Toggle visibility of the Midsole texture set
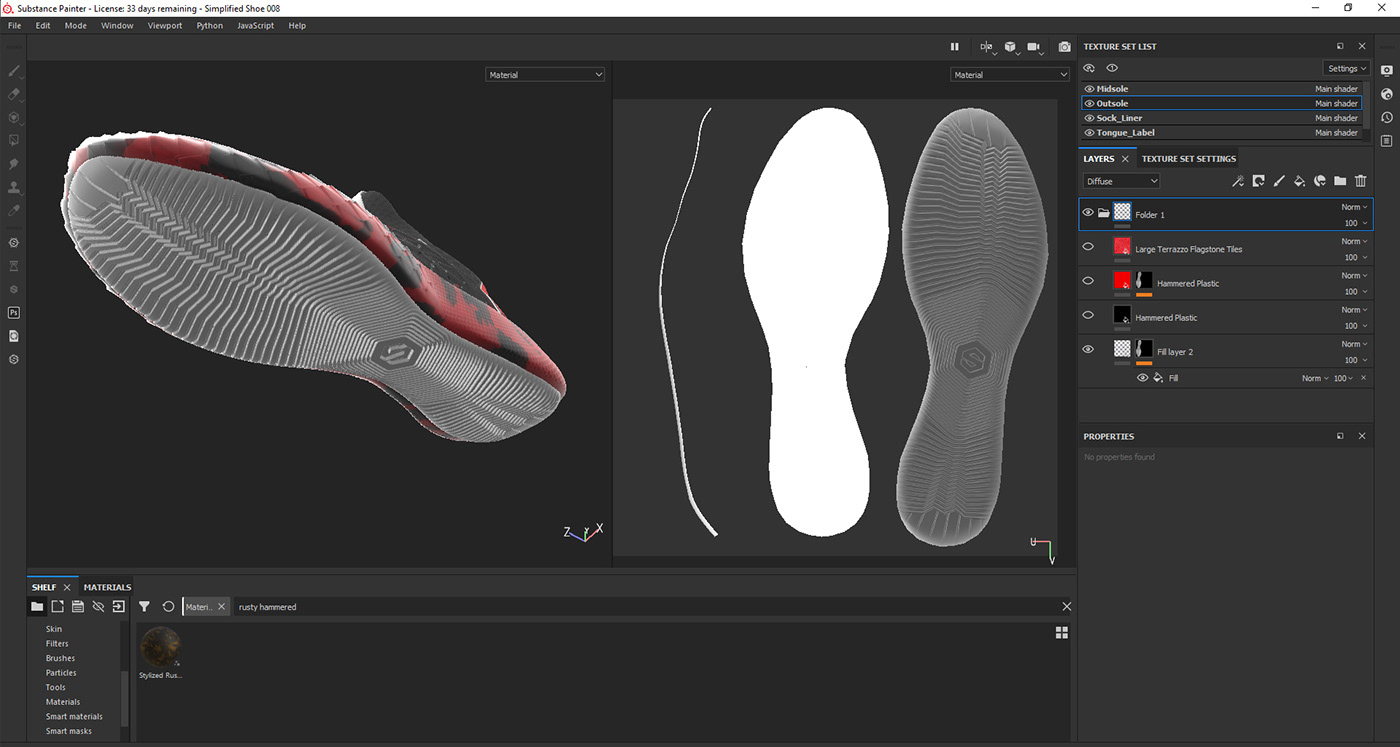The image size is (1400, 747). (x=1088, y=88)
